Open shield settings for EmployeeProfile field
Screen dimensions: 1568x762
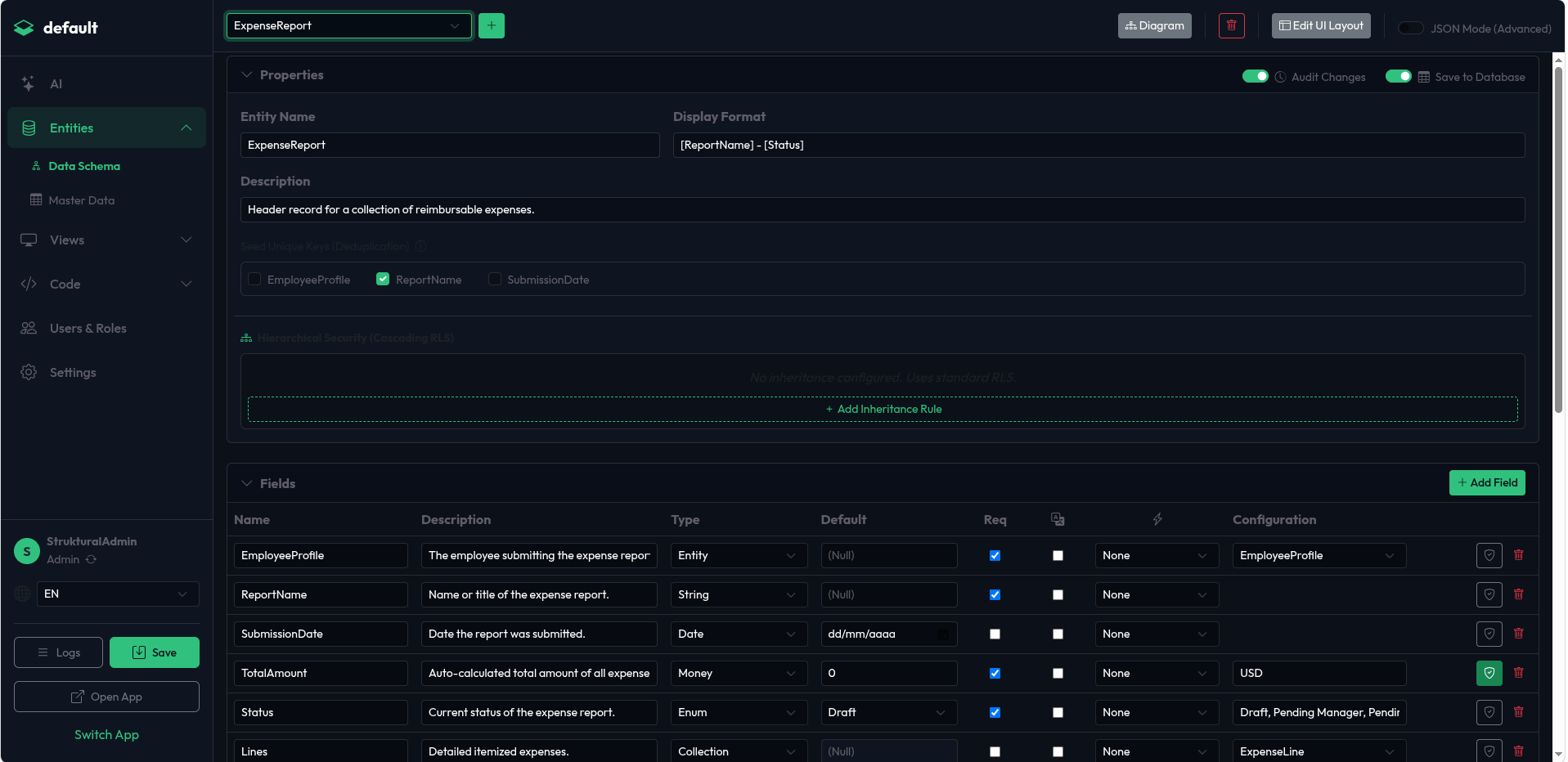1489,555
